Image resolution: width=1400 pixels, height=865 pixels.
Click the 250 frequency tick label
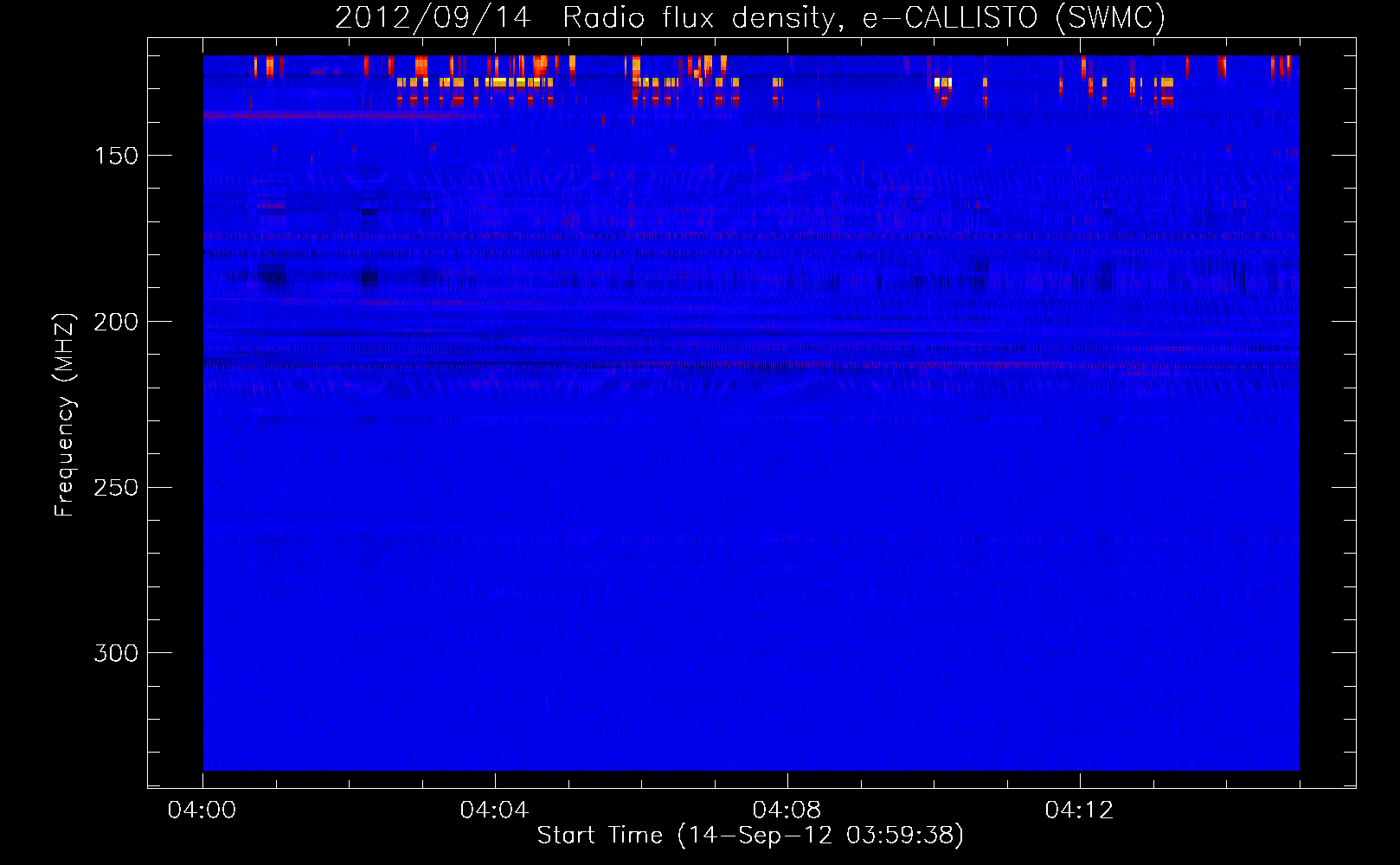coord(116,488)
